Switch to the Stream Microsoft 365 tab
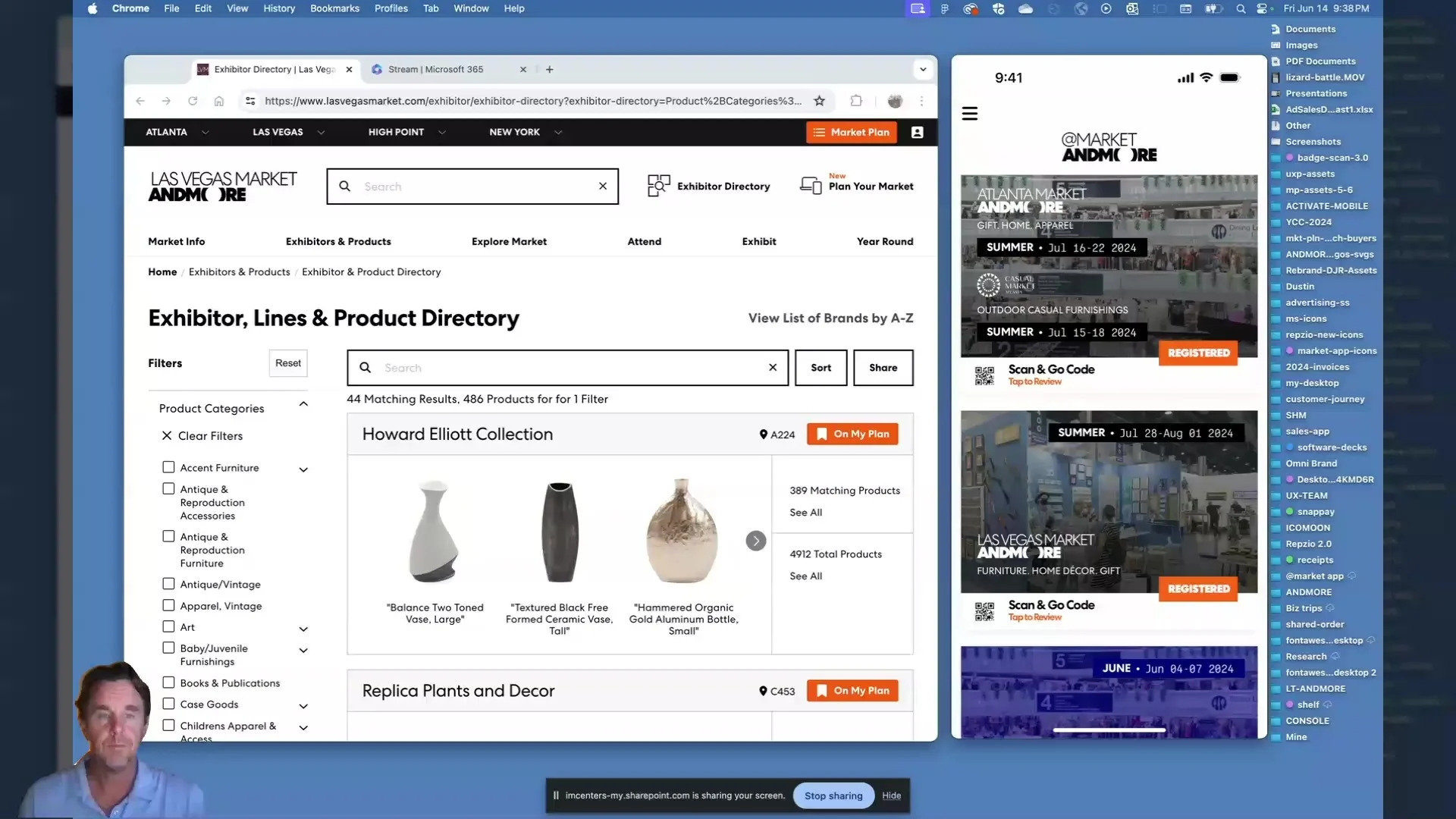Screen dimensions: 1456x819 pyautogui.click(x=436, y=69)
